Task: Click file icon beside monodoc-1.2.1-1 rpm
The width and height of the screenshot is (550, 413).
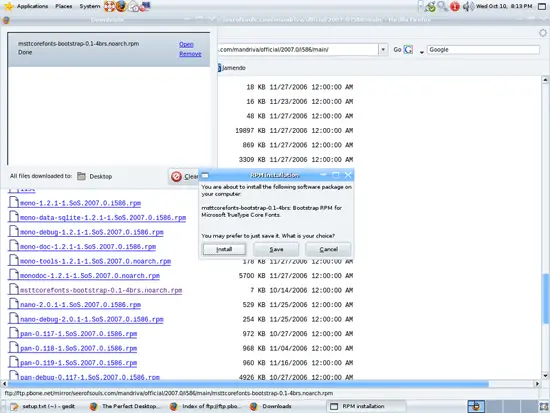Action: point(13,275)
